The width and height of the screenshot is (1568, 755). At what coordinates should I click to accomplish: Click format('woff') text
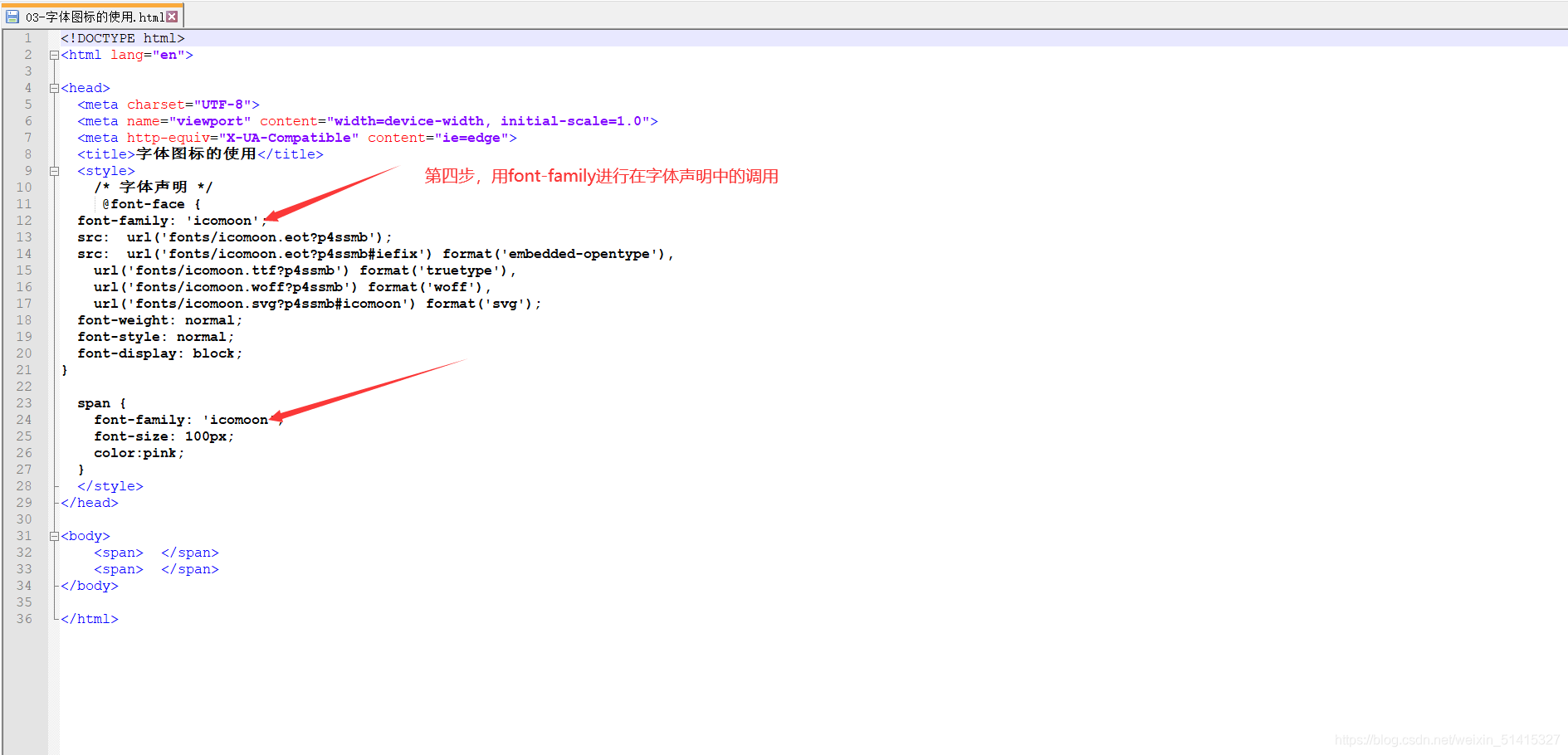pyautogui.click(x=426, y=287)
